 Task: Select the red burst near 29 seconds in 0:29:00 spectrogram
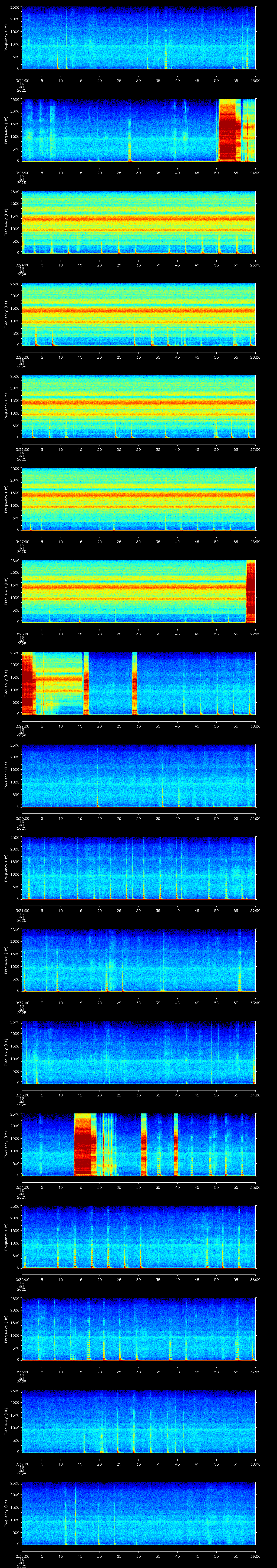[134, 683]
